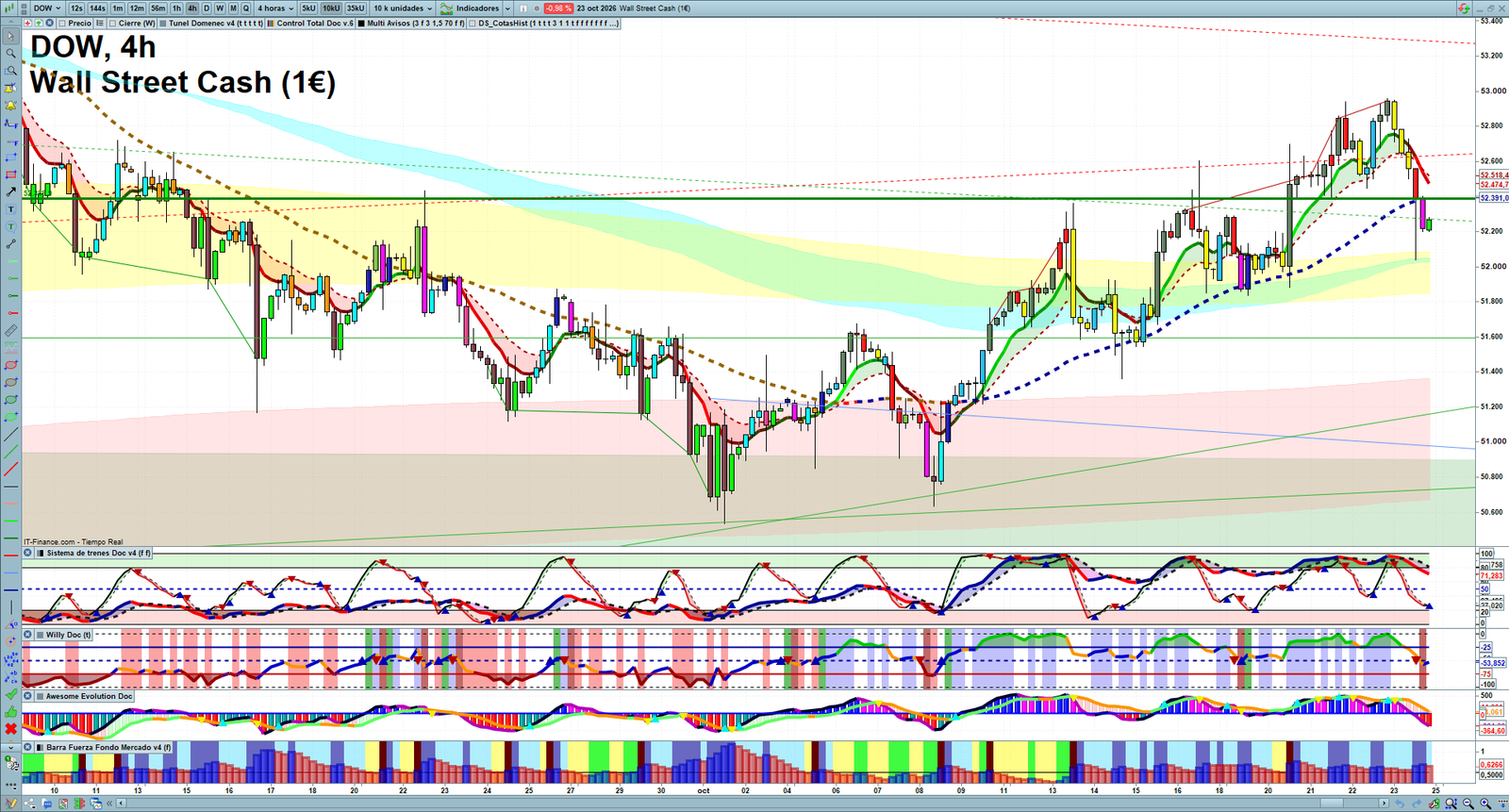Switch to the D daily timeframe
Viewport: 1509px width, 812px height.
(x=207, y=8)
